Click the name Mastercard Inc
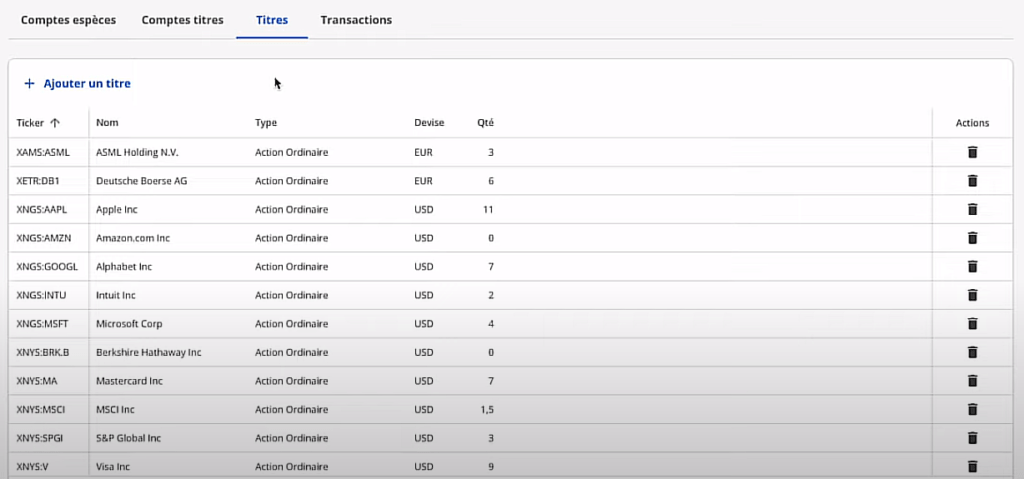Screen dimensions: 1024x479 (x=129, y=381)
